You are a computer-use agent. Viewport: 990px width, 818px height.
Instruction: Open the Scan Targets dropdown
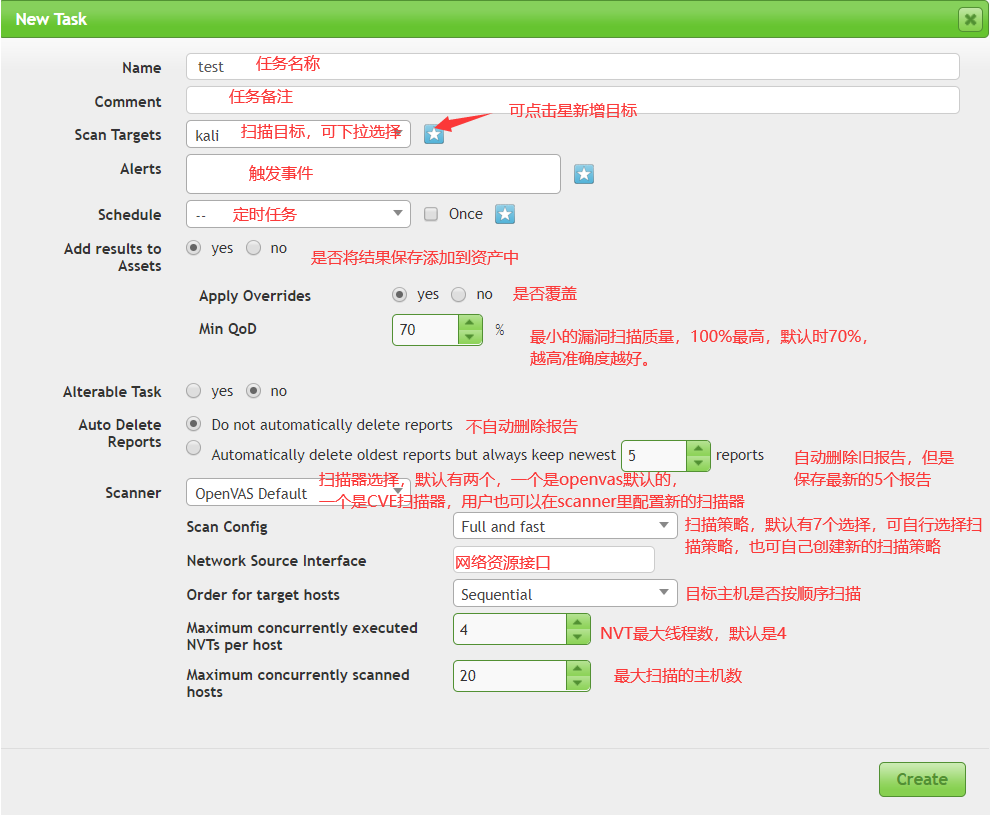tap(298, 134)
